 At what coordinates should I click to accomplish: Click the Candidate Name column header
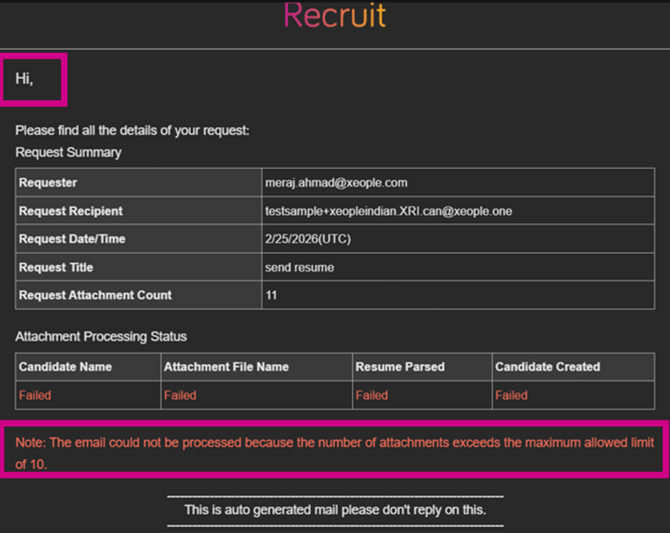point(65,367)
